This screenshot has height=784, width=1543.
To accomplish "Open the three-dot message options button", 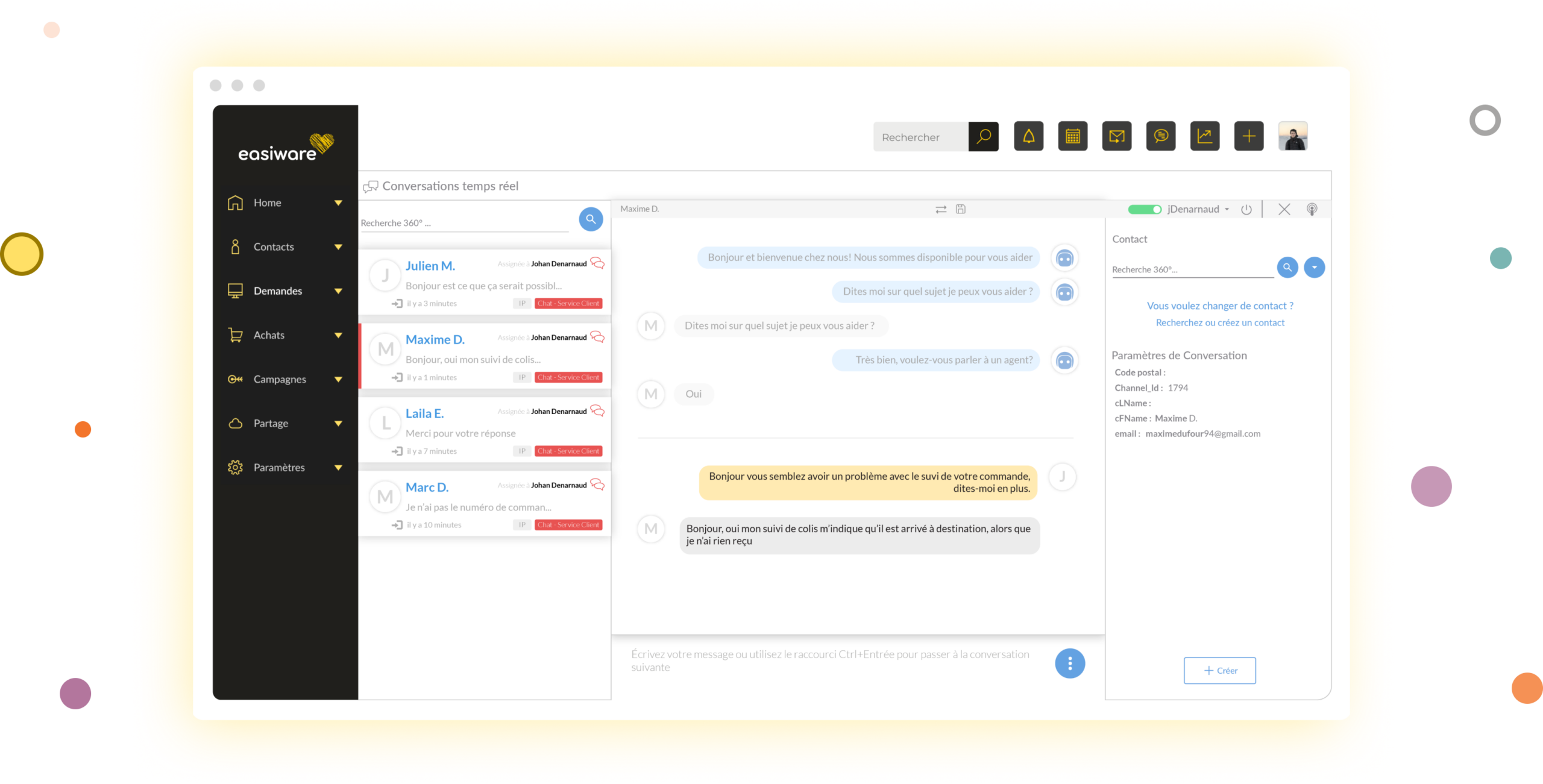I will [x=1069, y=663].
